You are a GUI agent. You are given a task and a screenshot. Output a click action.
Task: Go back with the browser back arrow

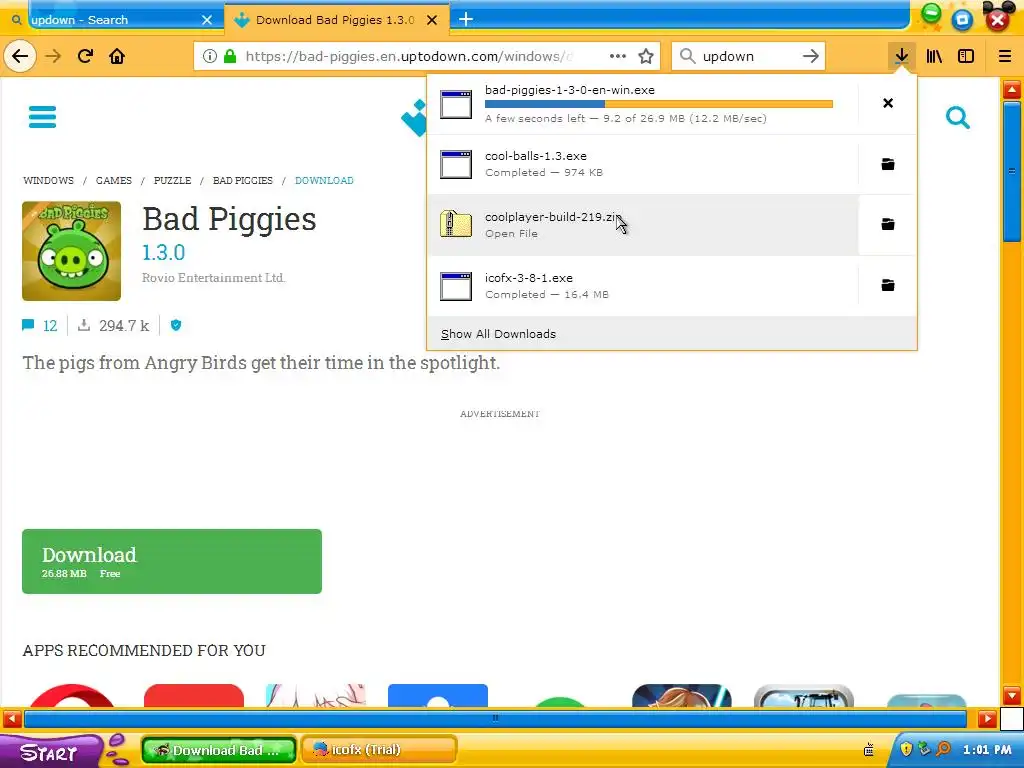20,56
